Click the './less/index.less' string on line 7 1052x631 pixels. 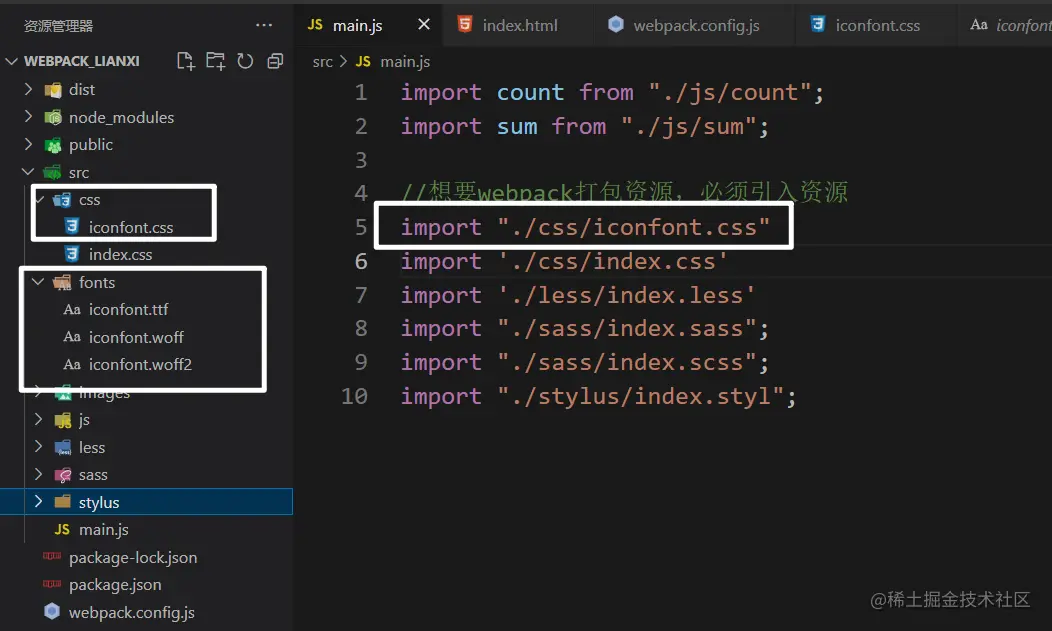pyautogui.click(x=626, y=294)
